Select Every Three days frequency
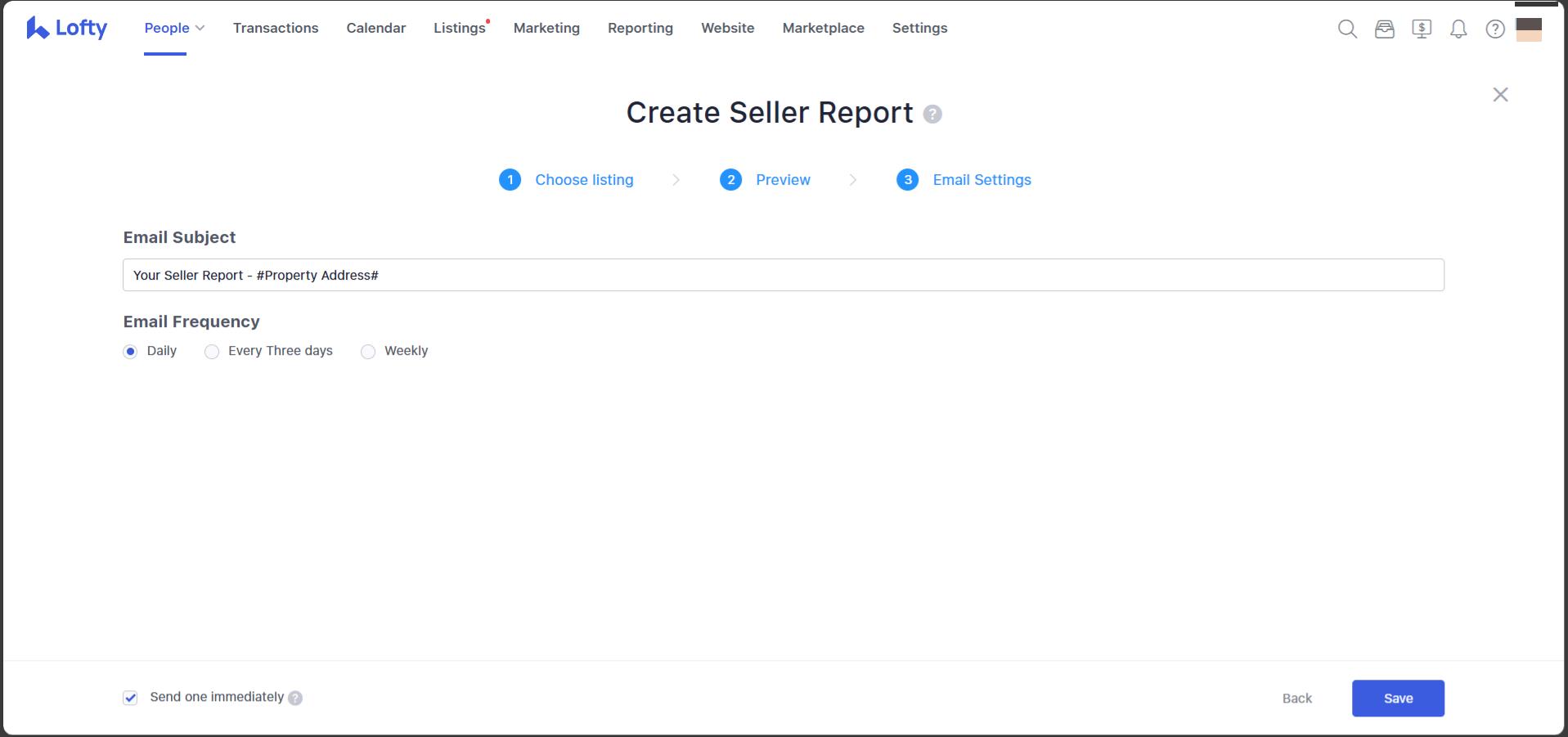This screenshot has width=1568, height=737. (x=212, y=352)
